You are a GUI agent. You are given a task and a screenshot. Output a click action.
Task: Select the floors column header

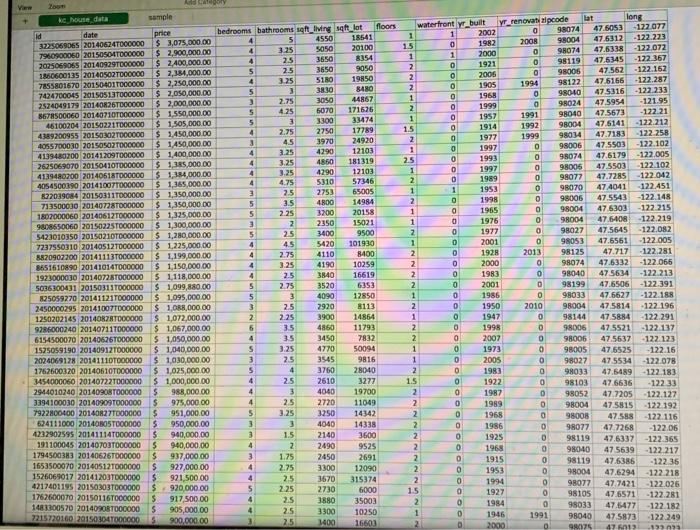[x=395, y=26]
